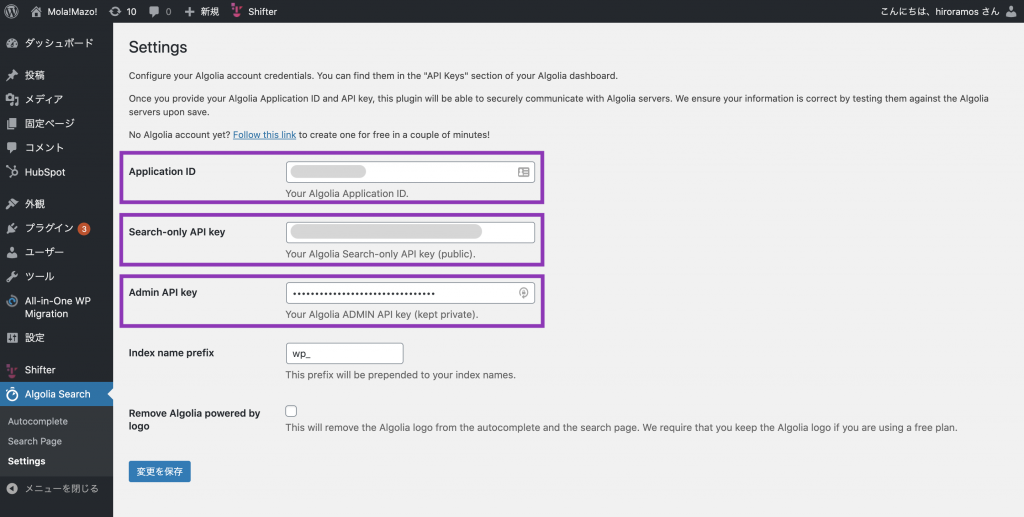
Task: Focus the Admin API key password field
Action: tap(410, 293)
